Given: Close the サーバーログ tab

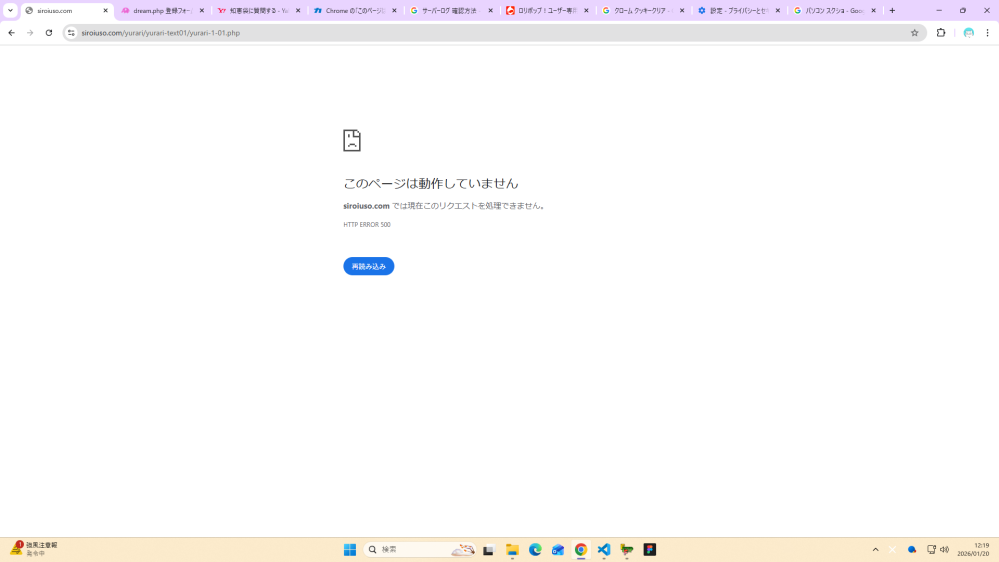Looking at the screenshot, I should (x=491, y=11).
